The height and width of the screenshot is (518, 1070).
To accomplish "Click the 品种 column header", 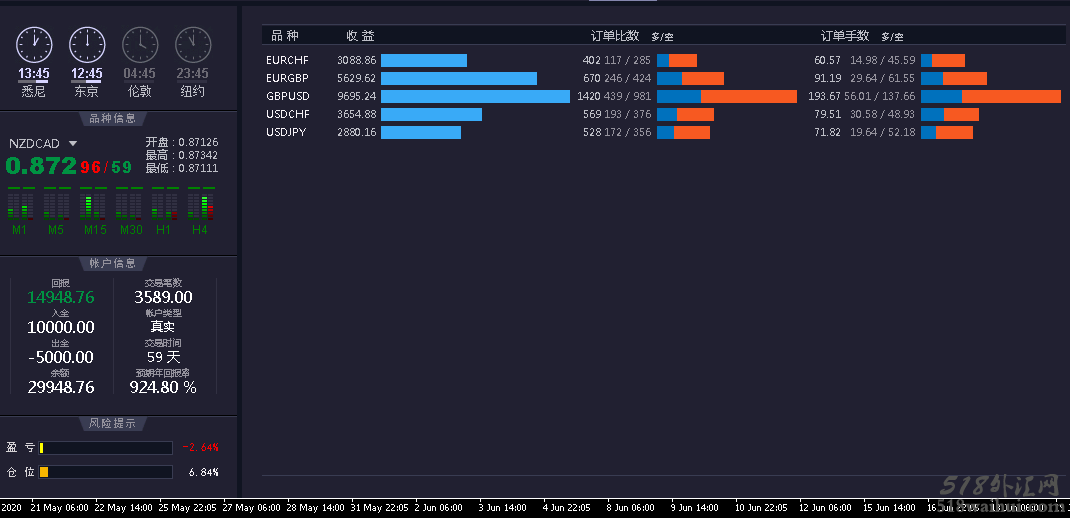I will (x=285, y=36).
